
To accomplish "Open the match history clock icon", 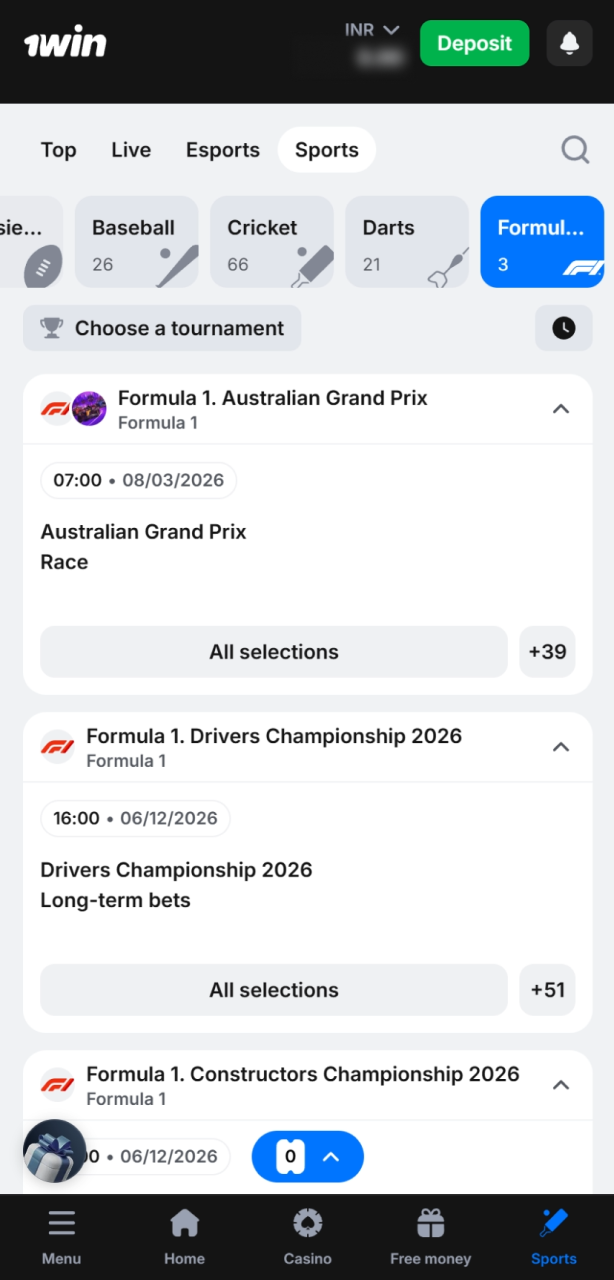I will pyautogui.click(x=563, y=328).
